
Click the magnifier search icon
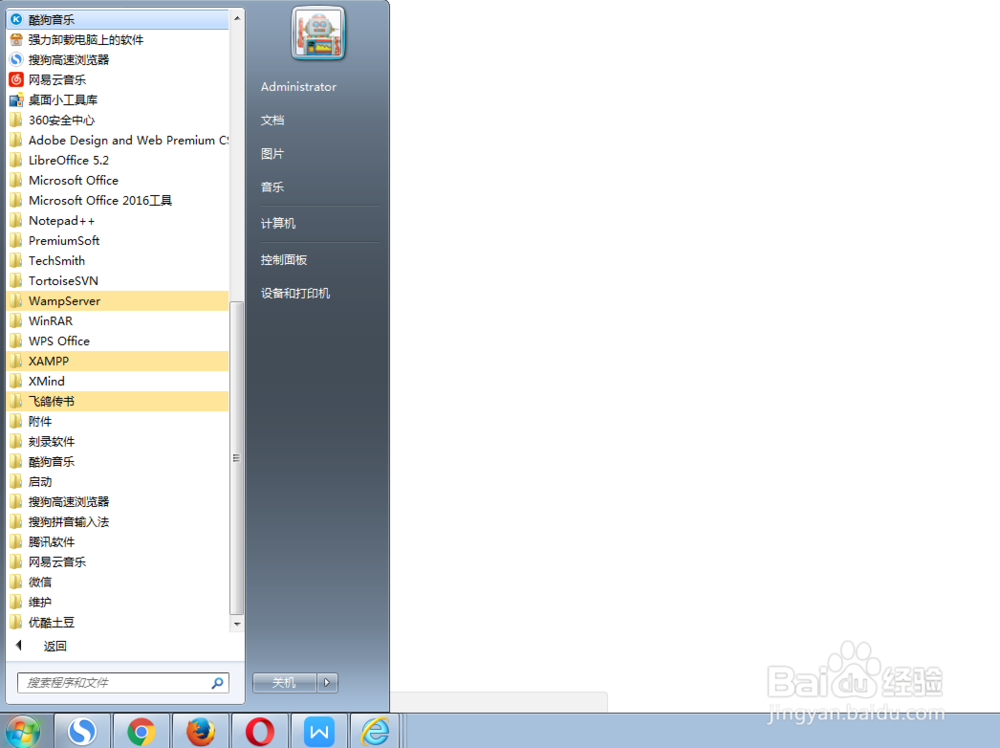click(x=217, y=683)
